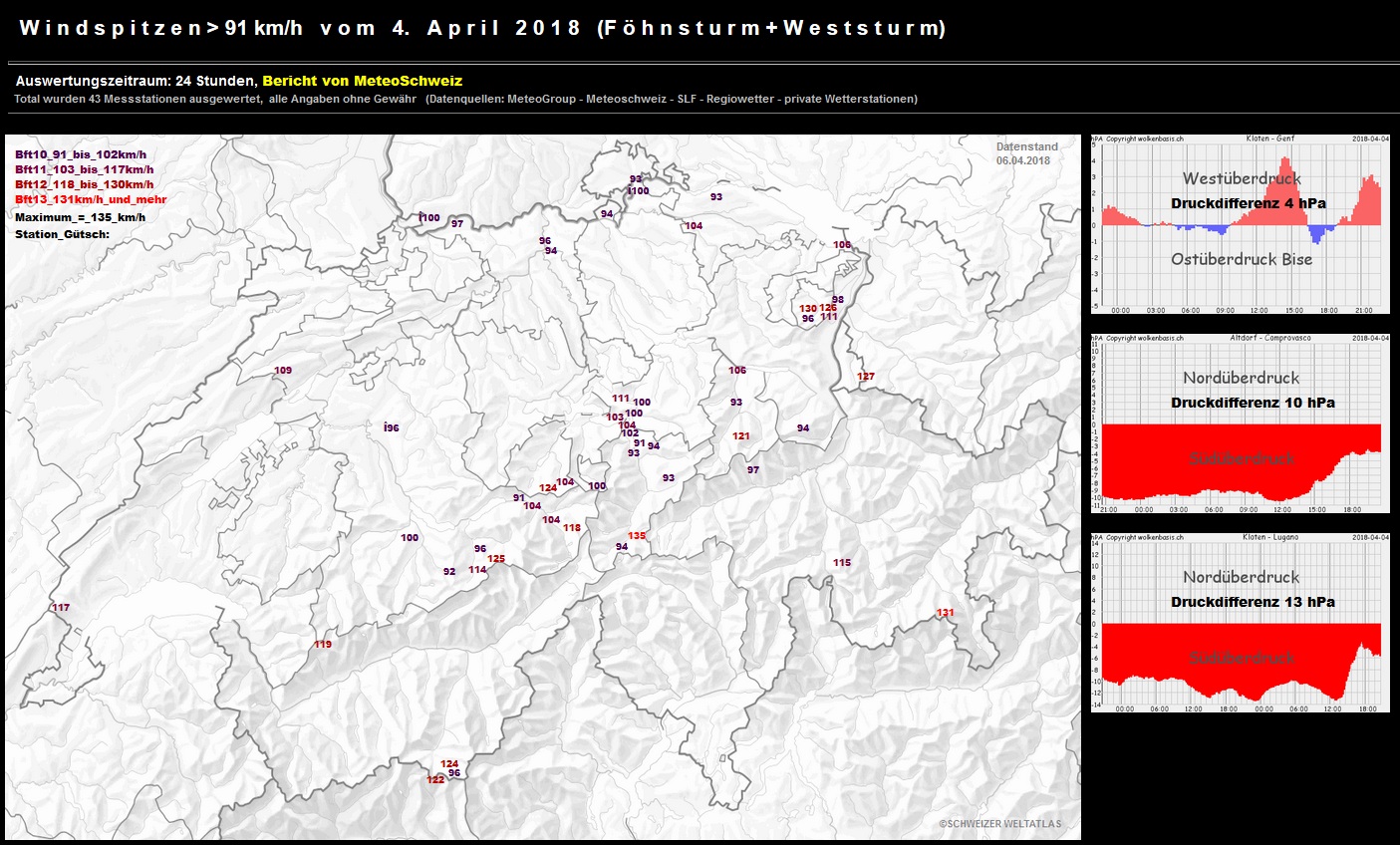The height and width of the screenshot is (845, 1400).
Task: Click the Bft12_118_bis_130km/h legend entry
Action: [x=84, y=184]
